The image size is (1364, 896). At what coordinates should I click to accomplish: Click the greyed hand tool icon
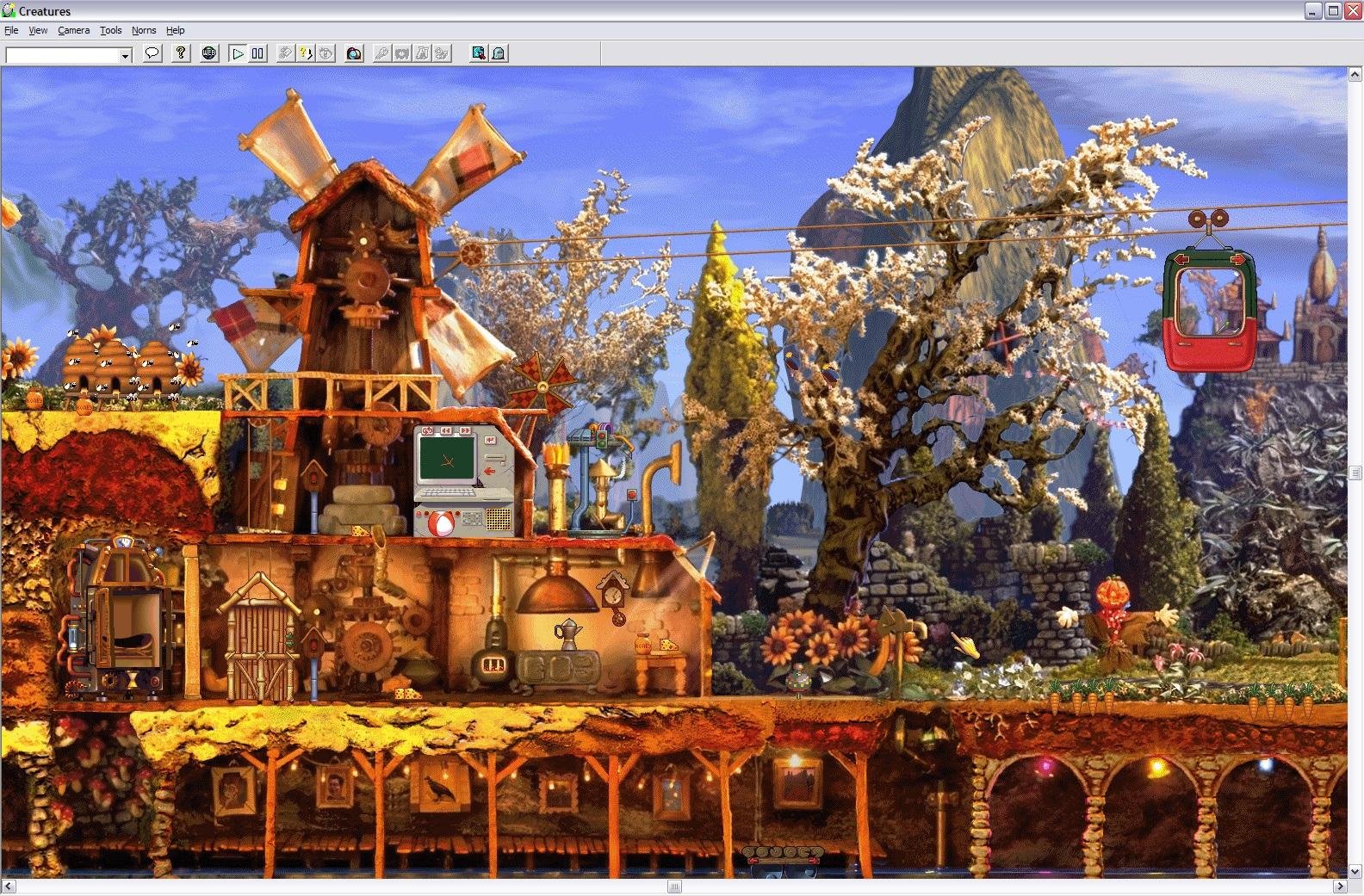point(286,53)
